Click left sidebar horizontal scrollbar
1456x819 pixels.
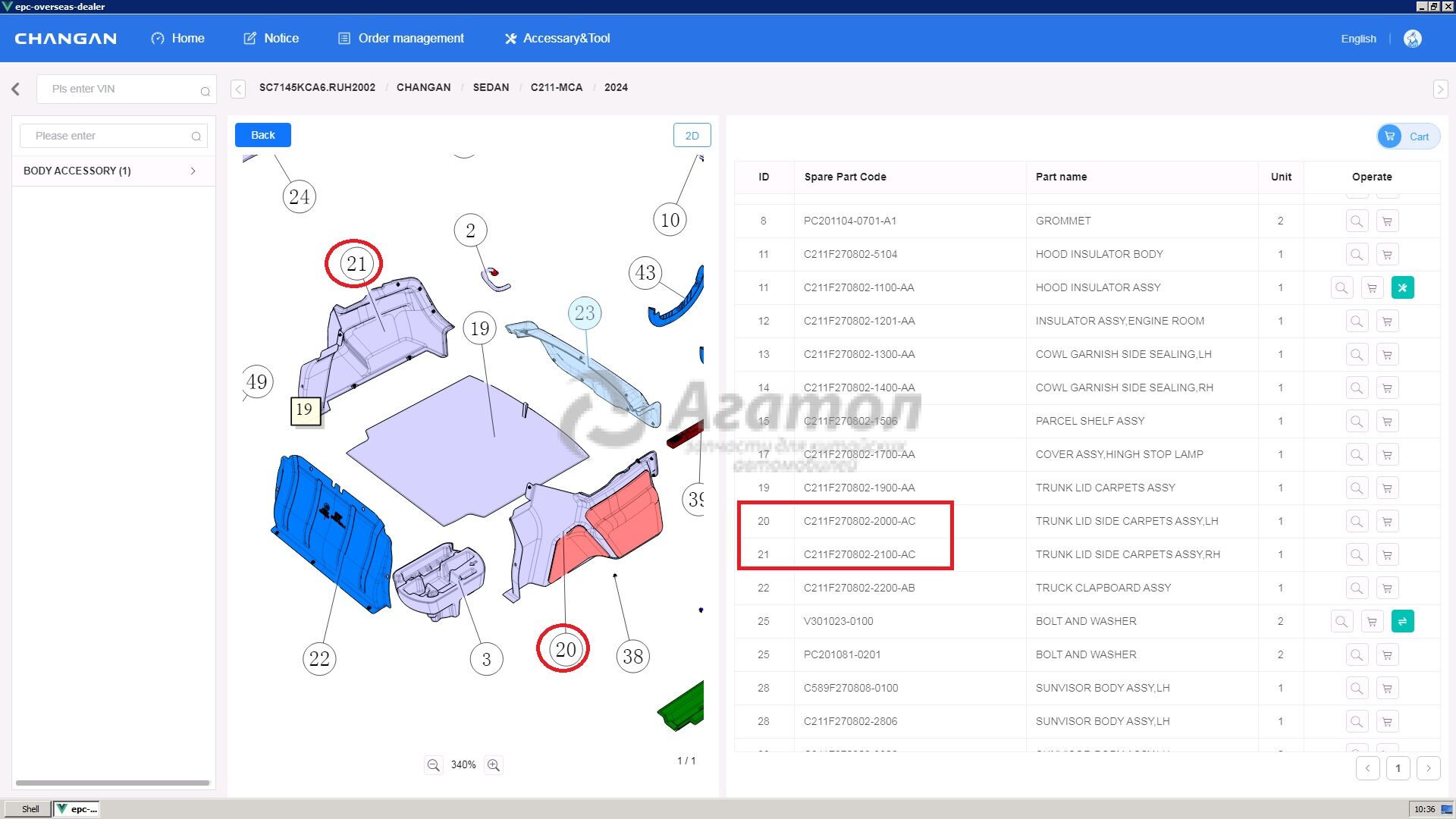(x=112, y=783)
